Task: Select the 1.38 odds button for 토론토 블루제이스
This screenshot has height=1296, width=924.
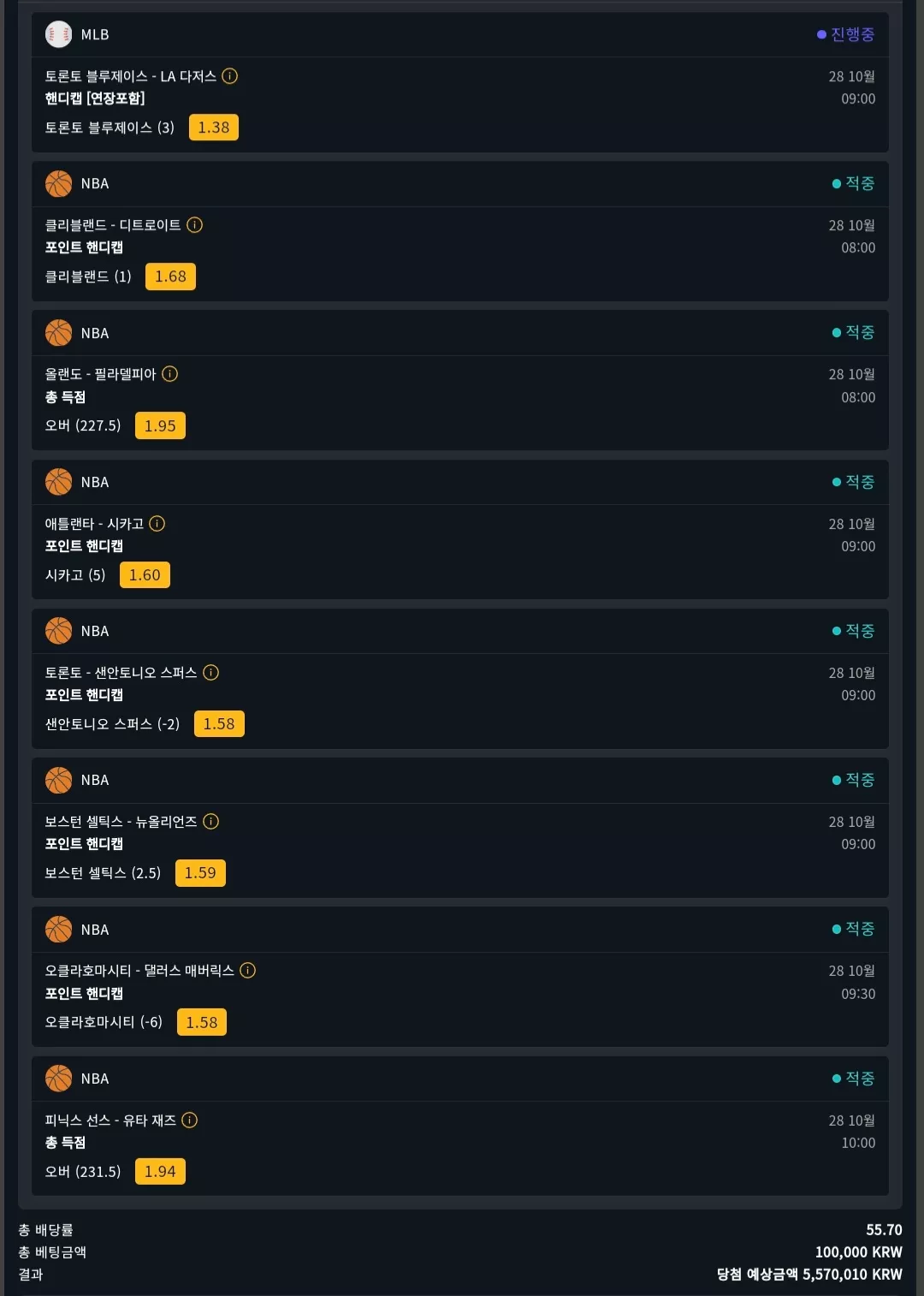Action: click(x=214, y=128)
